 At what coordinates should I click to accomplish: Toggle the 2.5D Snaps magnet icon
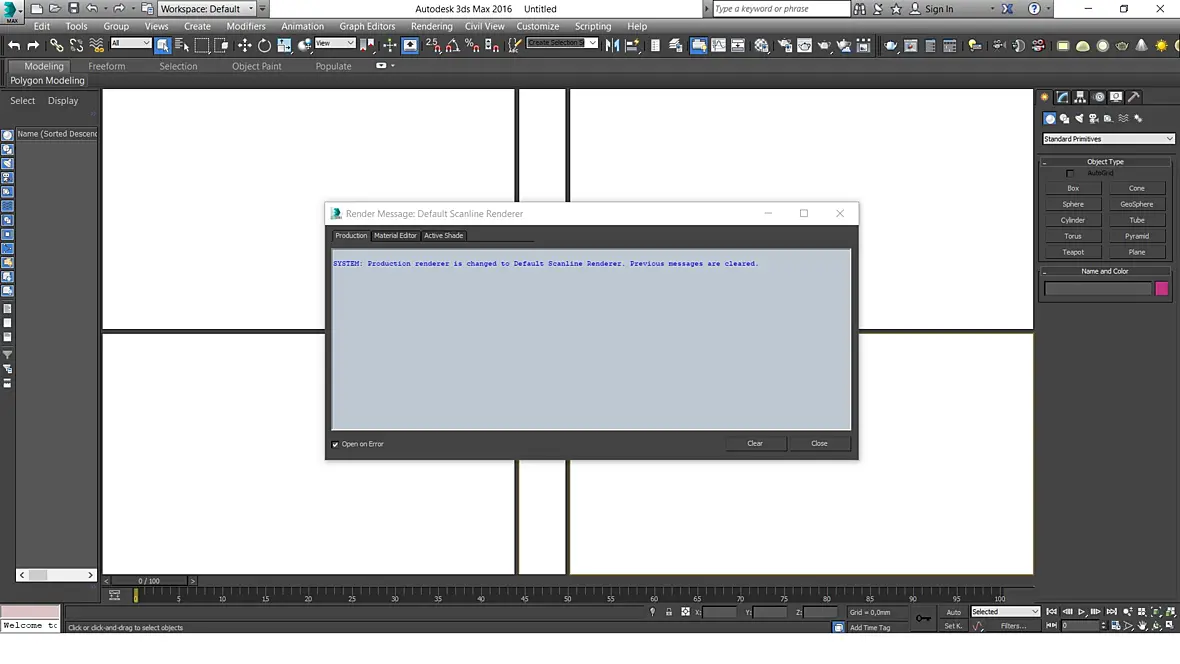click(x=433, y=46)
